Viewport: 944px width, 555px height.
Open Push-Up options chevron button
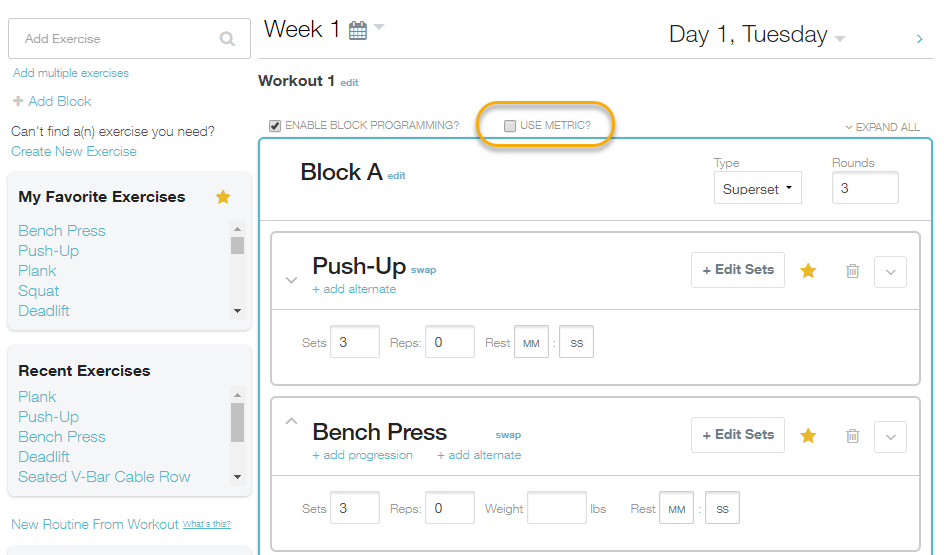pos(890,271)
